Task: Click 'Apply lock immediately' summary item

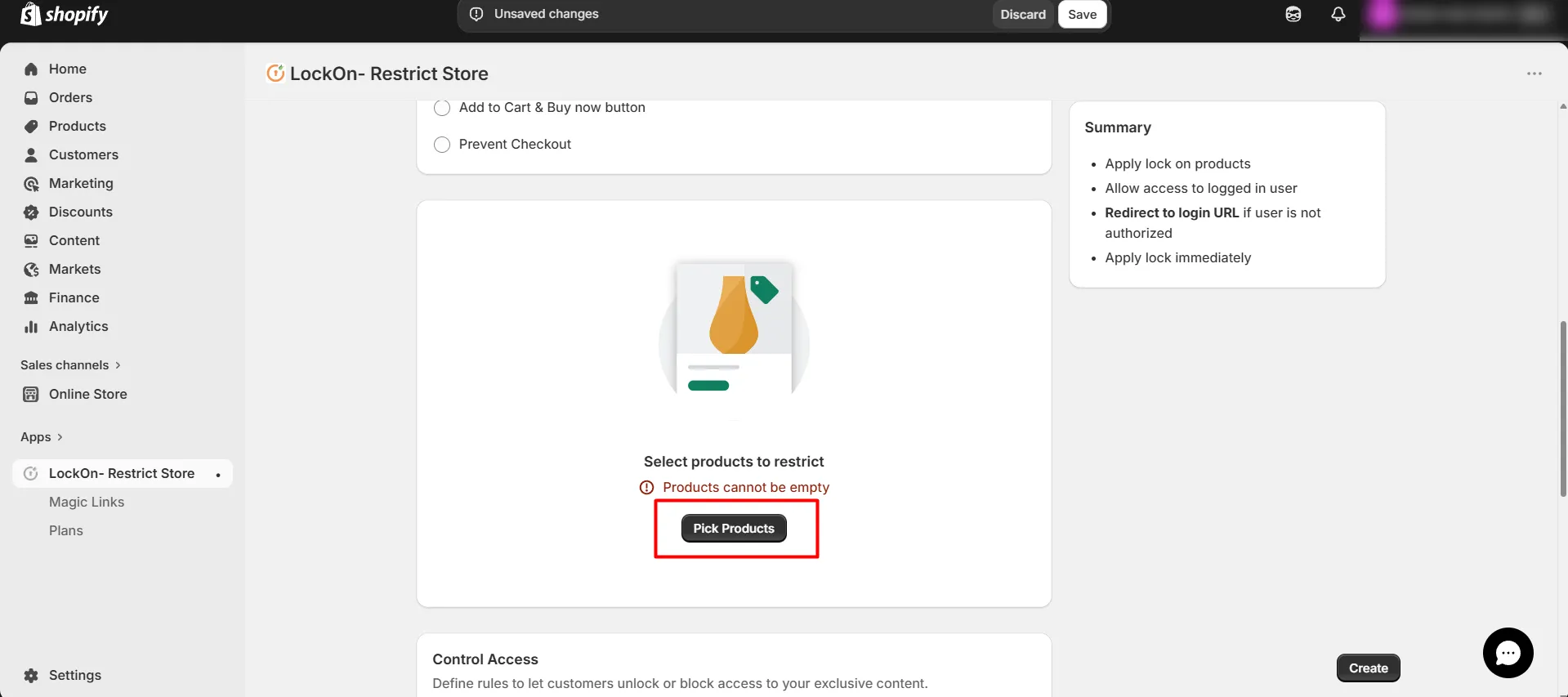Action: tap(1177, 258)
